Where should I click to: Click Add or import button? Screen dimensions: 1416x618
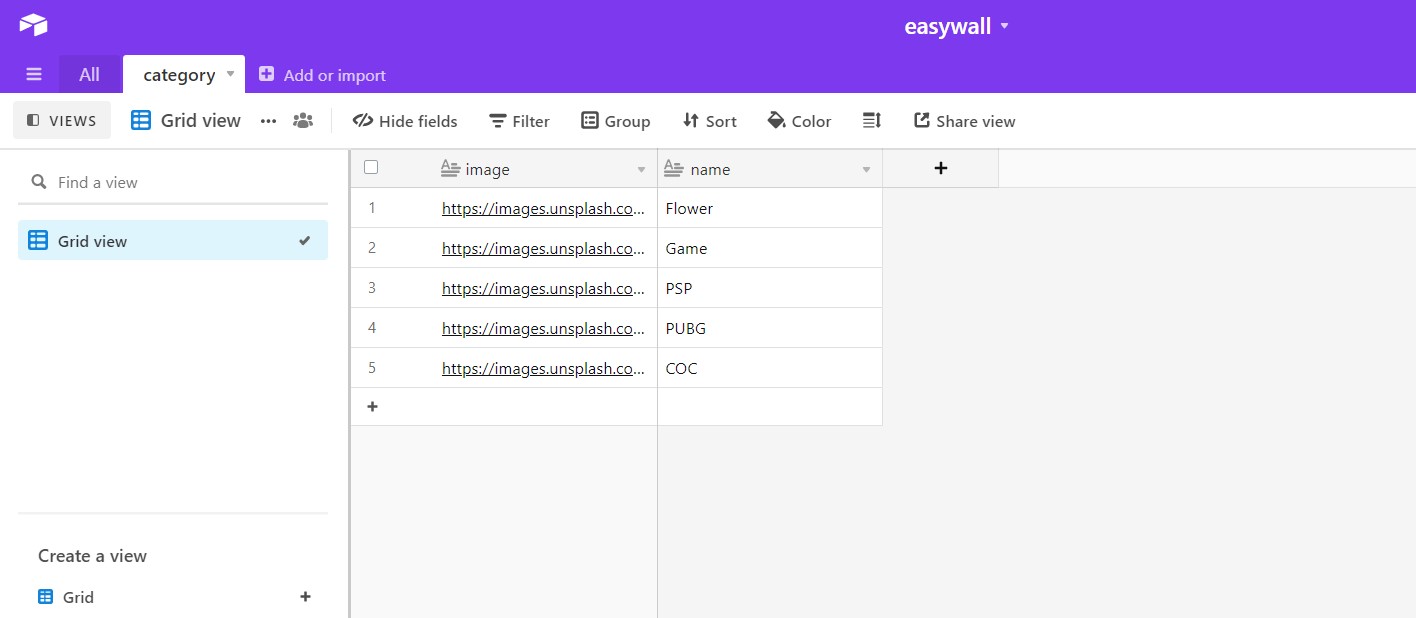[322, 75]
